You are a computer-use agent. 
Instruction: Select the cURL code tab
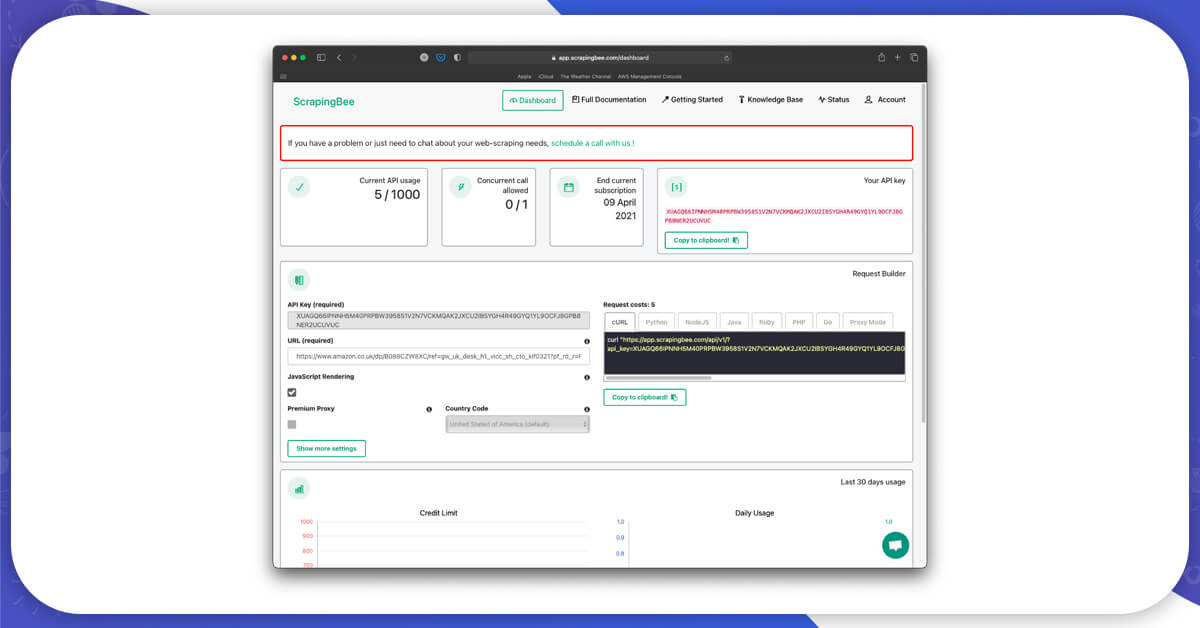click(619, 322)
